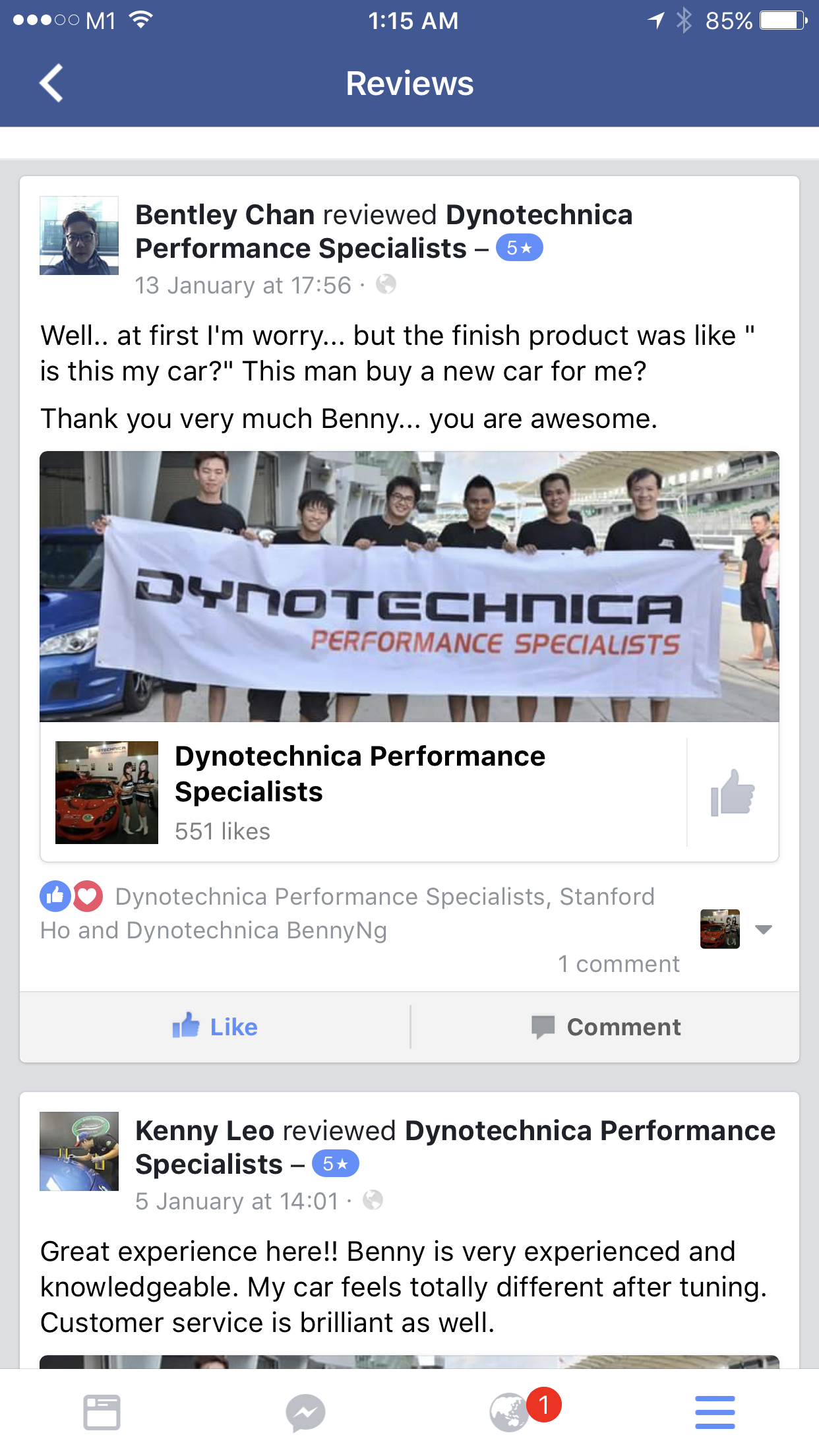Toggle Like on Bentley Chan's review
The image size is (819, 1456).
pyautogui.click(x=215, y=1027)
